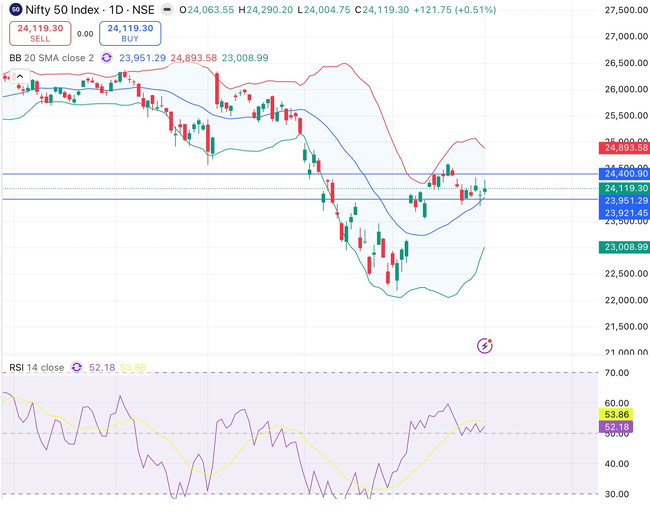Click the 26,000.00 price scale label
This screenshot has height=519, width=650.
pos(626,90)
